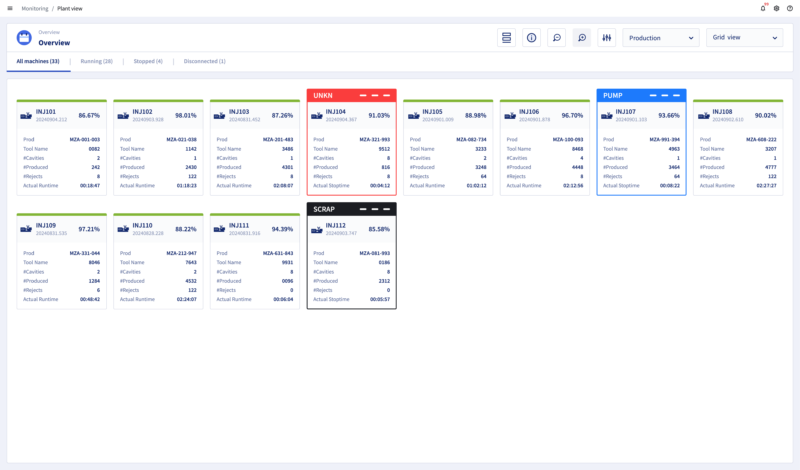The image size is (800, 470).
Task: Switch to Running (28) tab
Action: [96, 61]
